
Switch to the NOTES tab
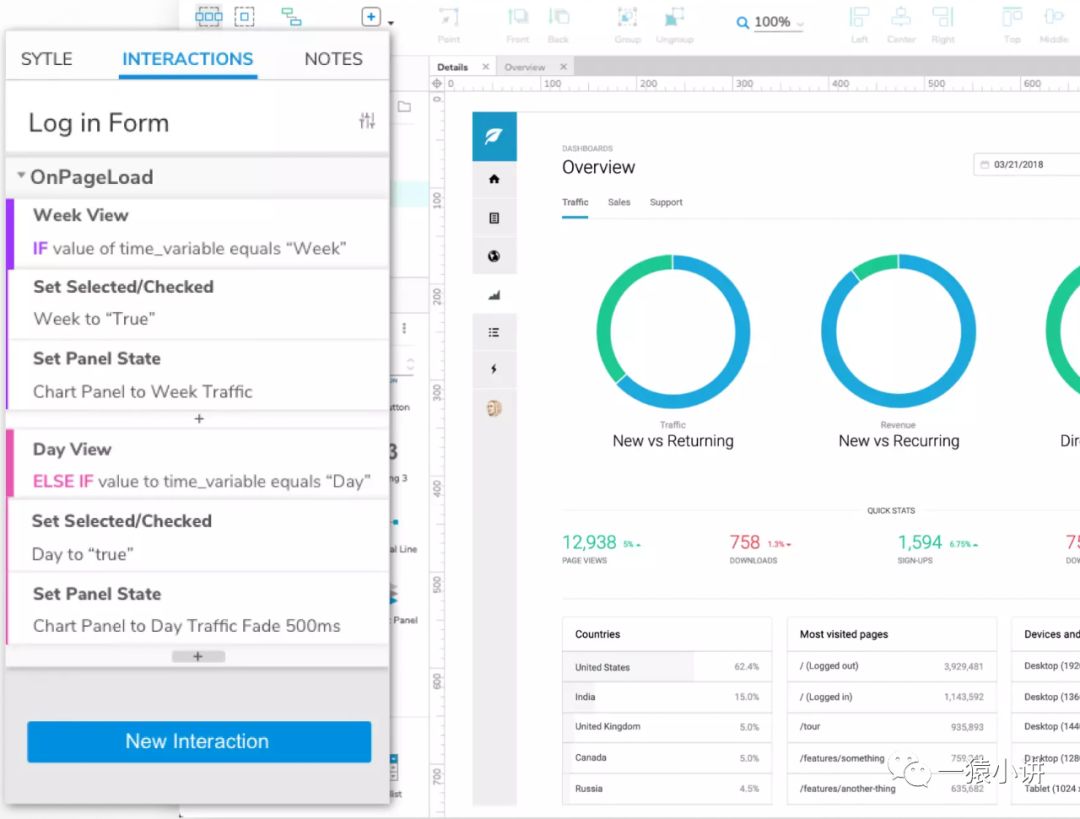pyautogui.click(x=333, y=59)
